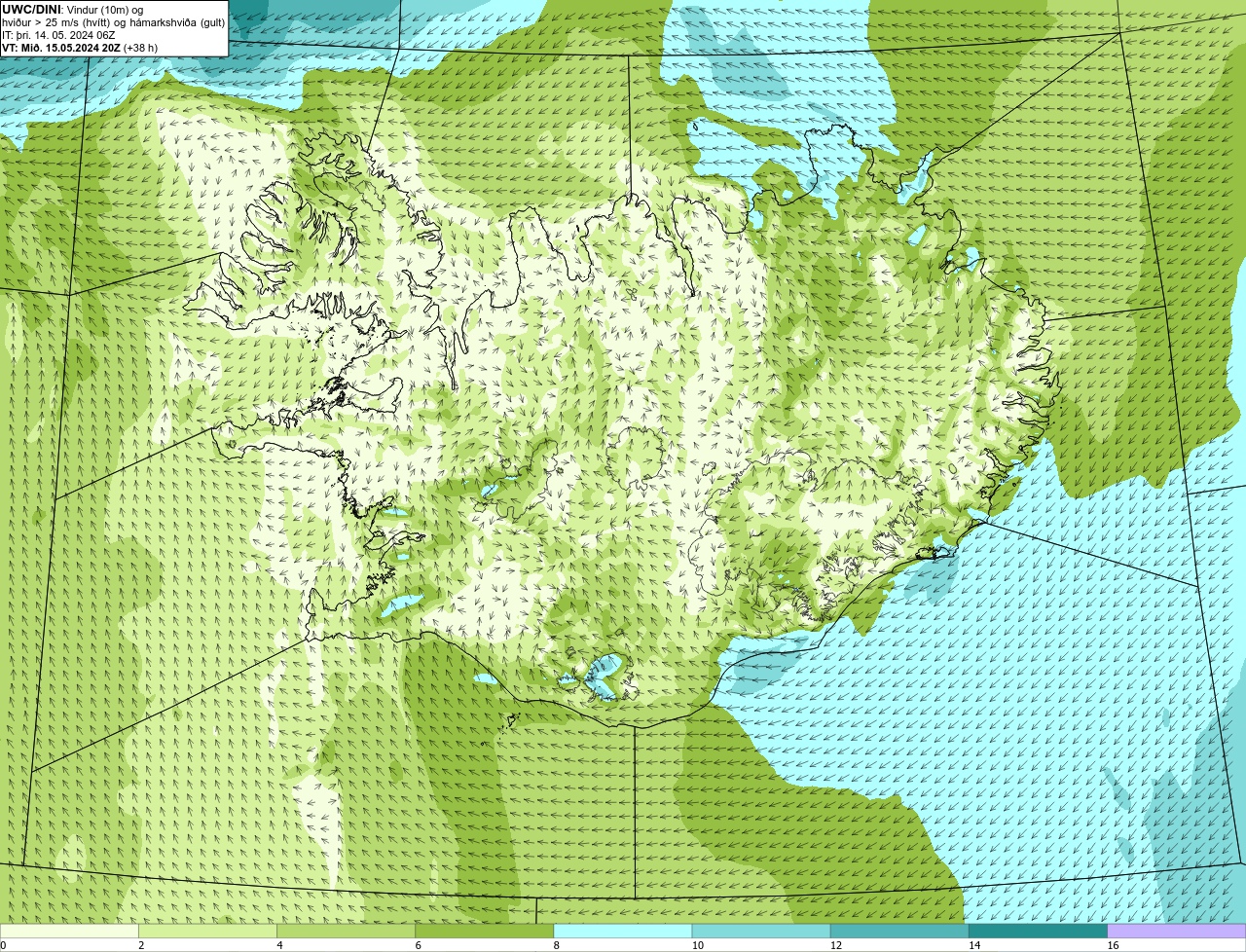
Task: Click the "IT: þri. 14. 05. 2024 06Z" line
Action: pos(58,35)
